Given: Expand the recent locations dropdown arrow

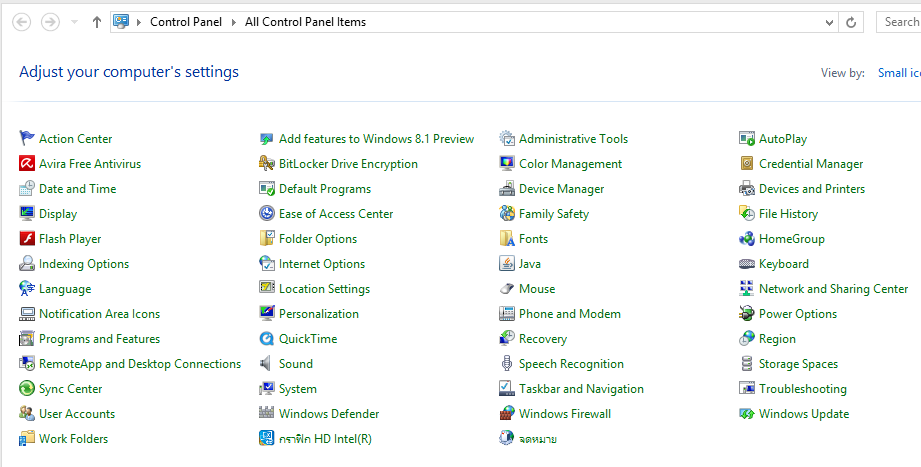Looking at the screenshot, I should 74,22.
